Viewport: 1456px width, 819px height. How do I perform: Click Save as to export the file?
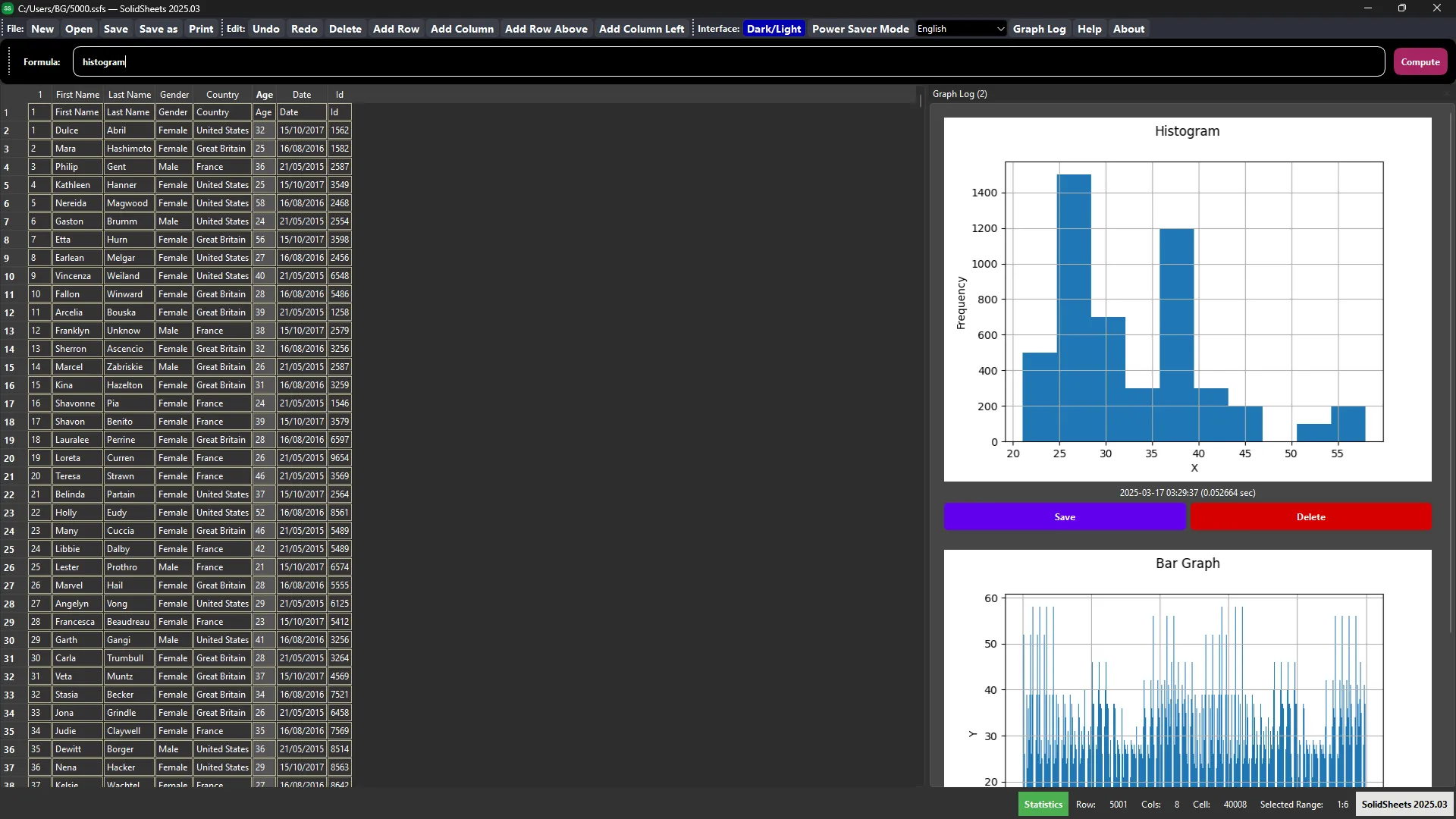(158, 29)
